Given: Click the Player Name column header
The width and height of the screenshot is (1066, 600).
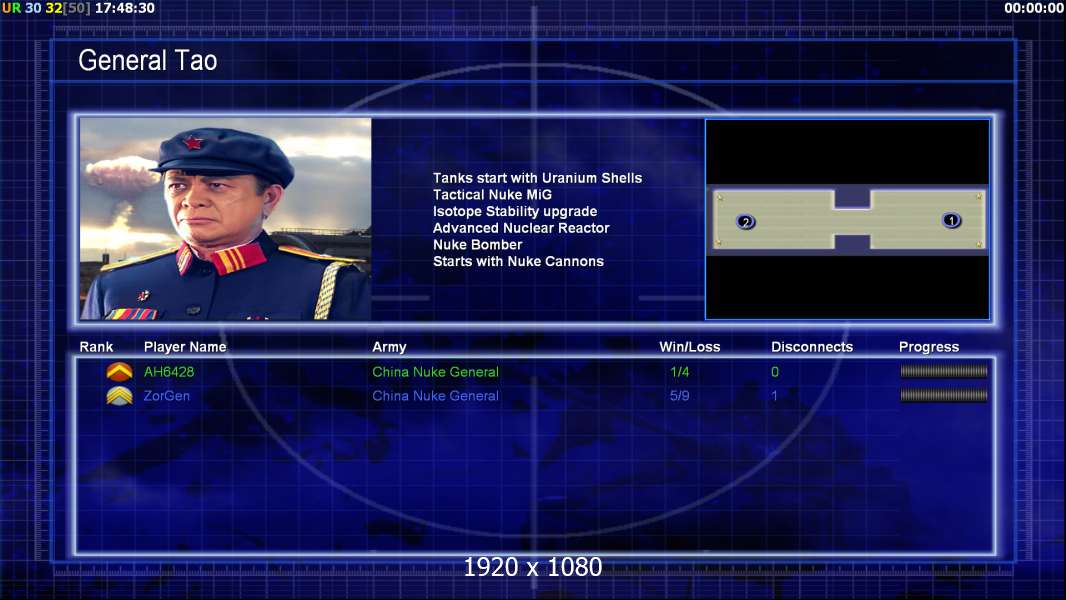Looking at the screenshot, I should pyautogui.click(x=185, y=347).
